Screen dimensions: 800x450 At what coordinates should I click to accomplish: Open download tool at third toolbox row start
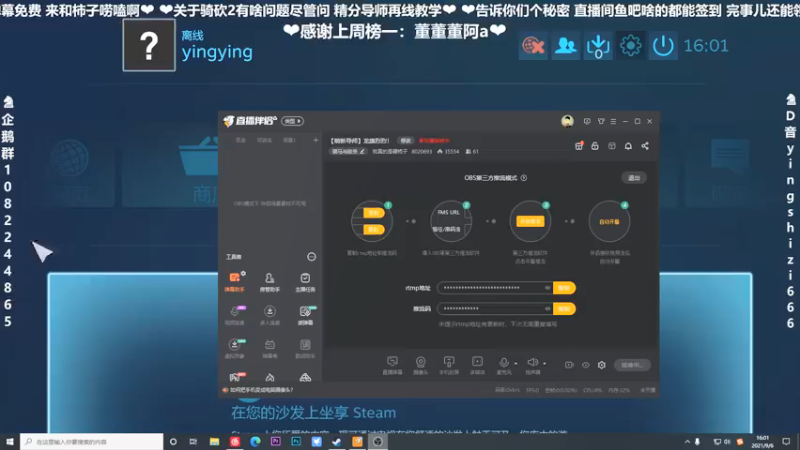coord(235,348)
